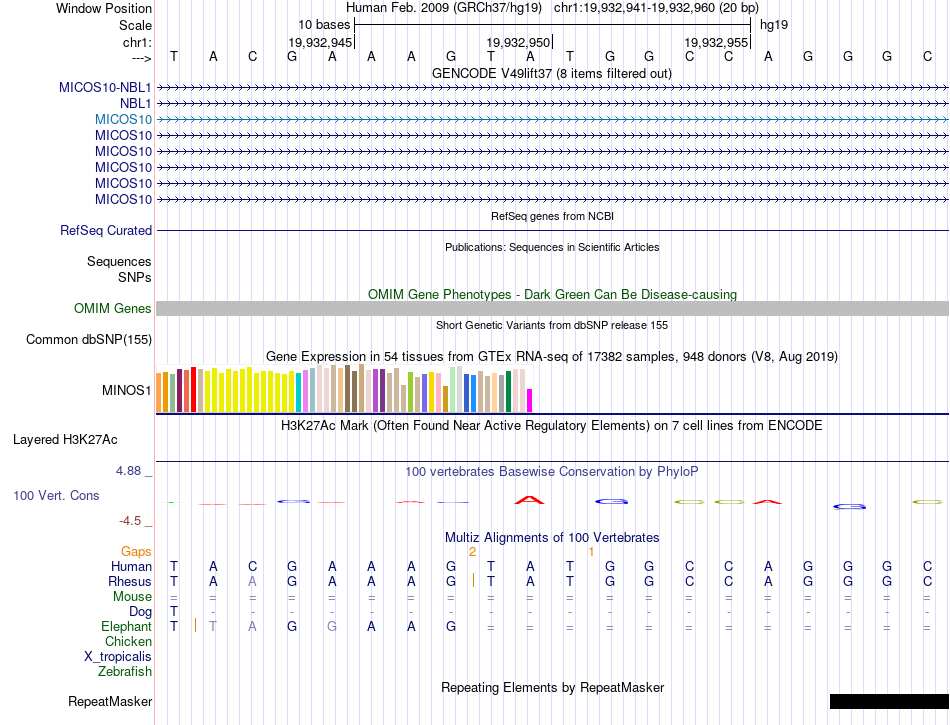Click the orange insertion bar in Rhesus row
The height and width of the screenshot is (725, 950).
pyautogui.click(x=473, y=580)
